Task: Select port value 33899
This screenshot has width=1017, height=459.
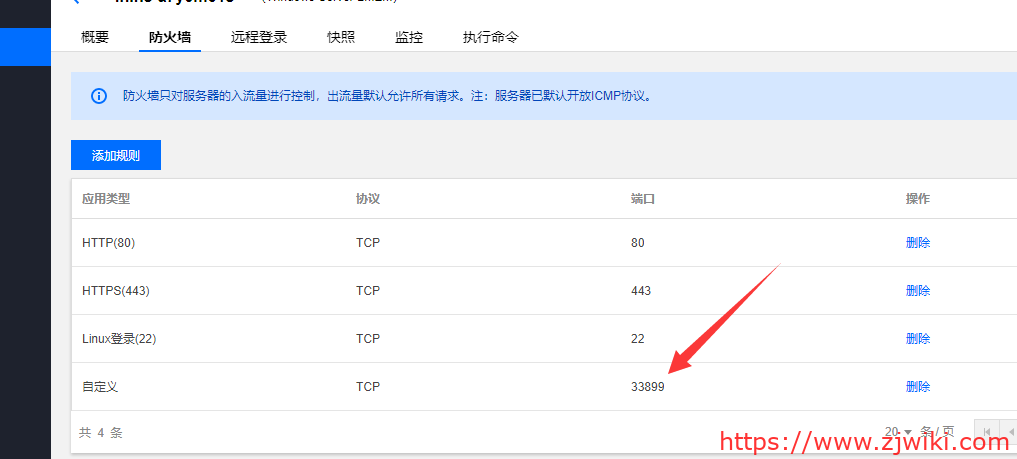Action: (x=647, y=387)
